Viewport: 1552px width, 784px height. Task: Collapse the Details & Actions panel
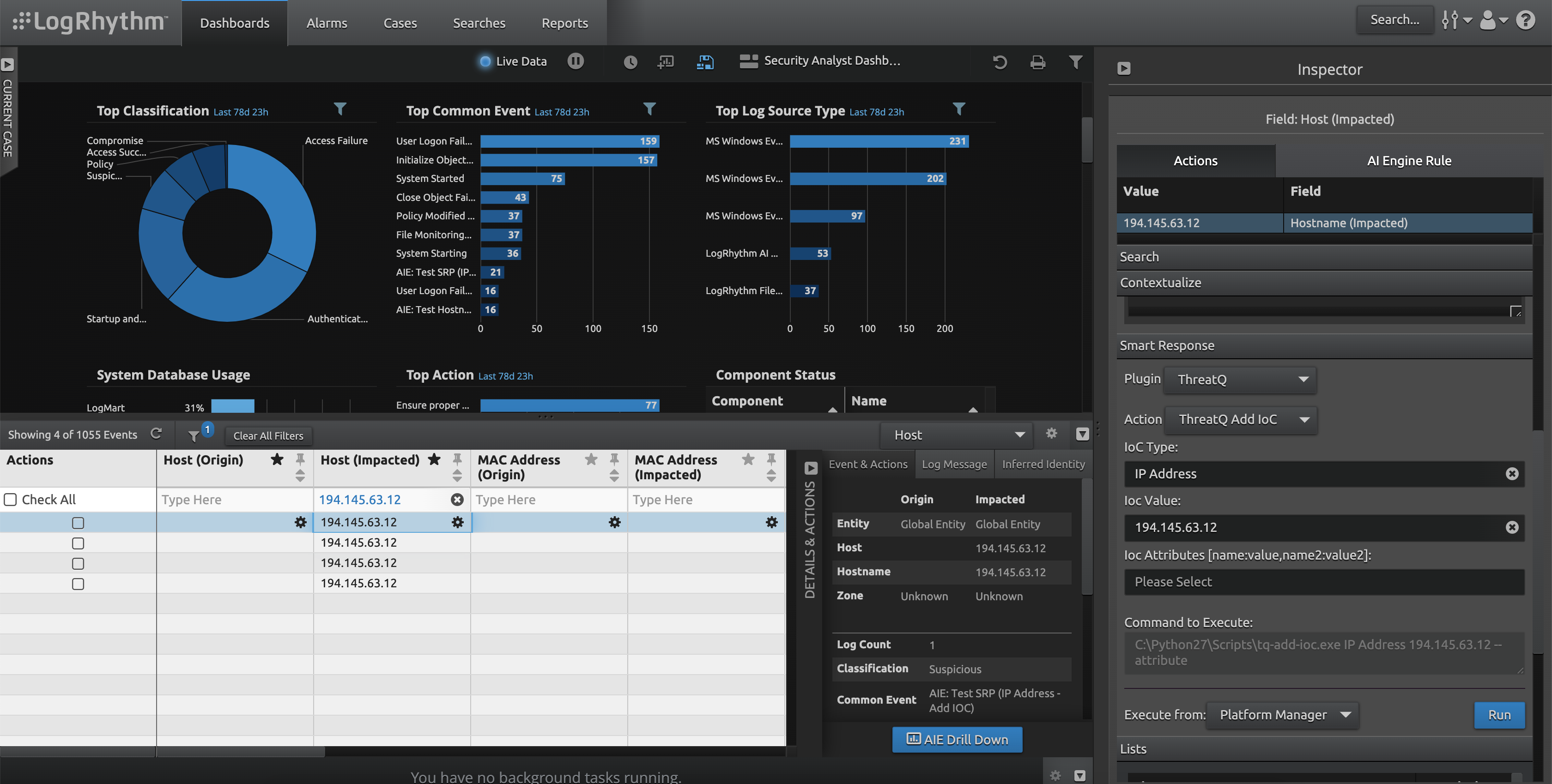811,468
